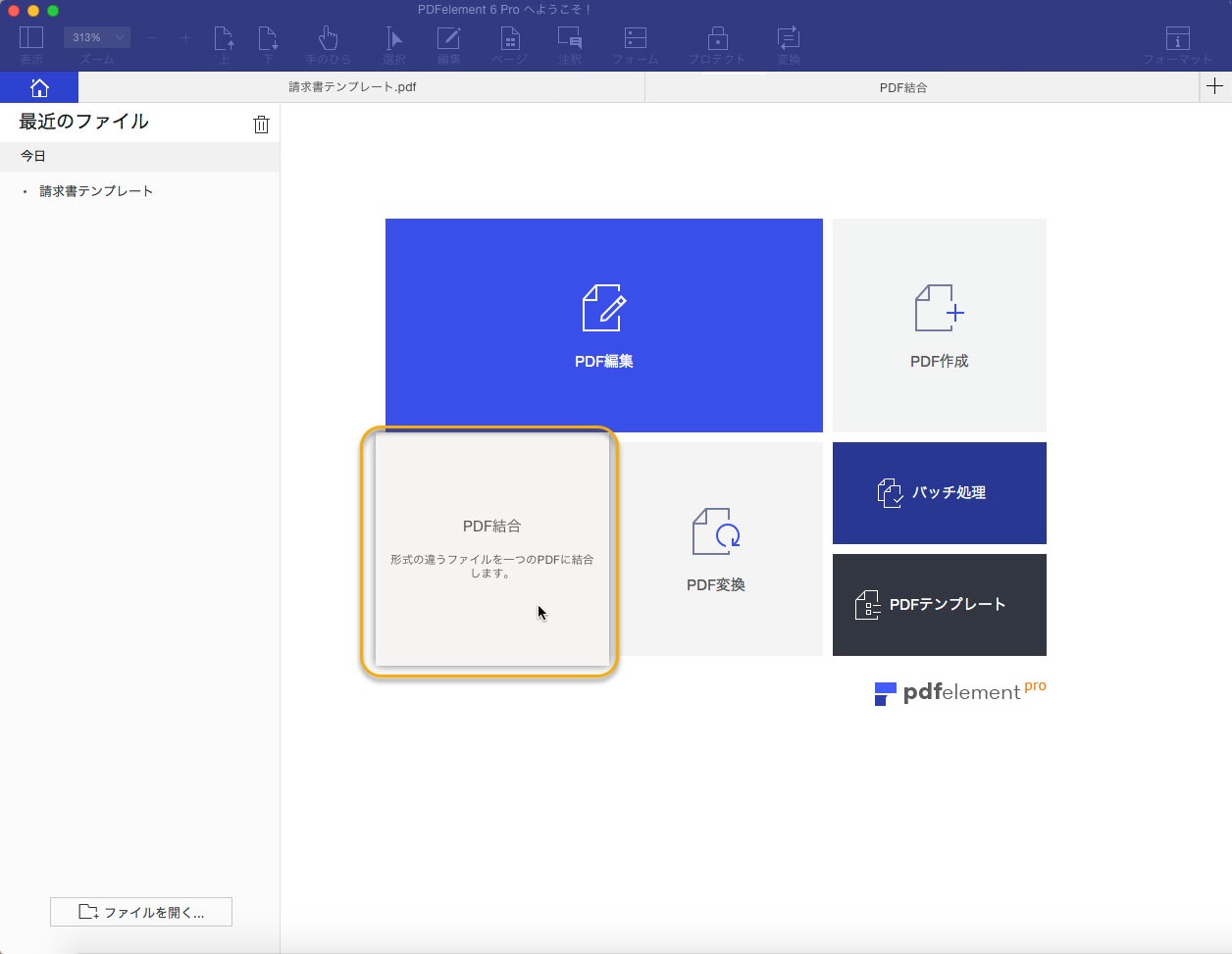Click the プロテクト (Protect) lock icon
This screenshot has width=1232, height=954.
[717, 41]
